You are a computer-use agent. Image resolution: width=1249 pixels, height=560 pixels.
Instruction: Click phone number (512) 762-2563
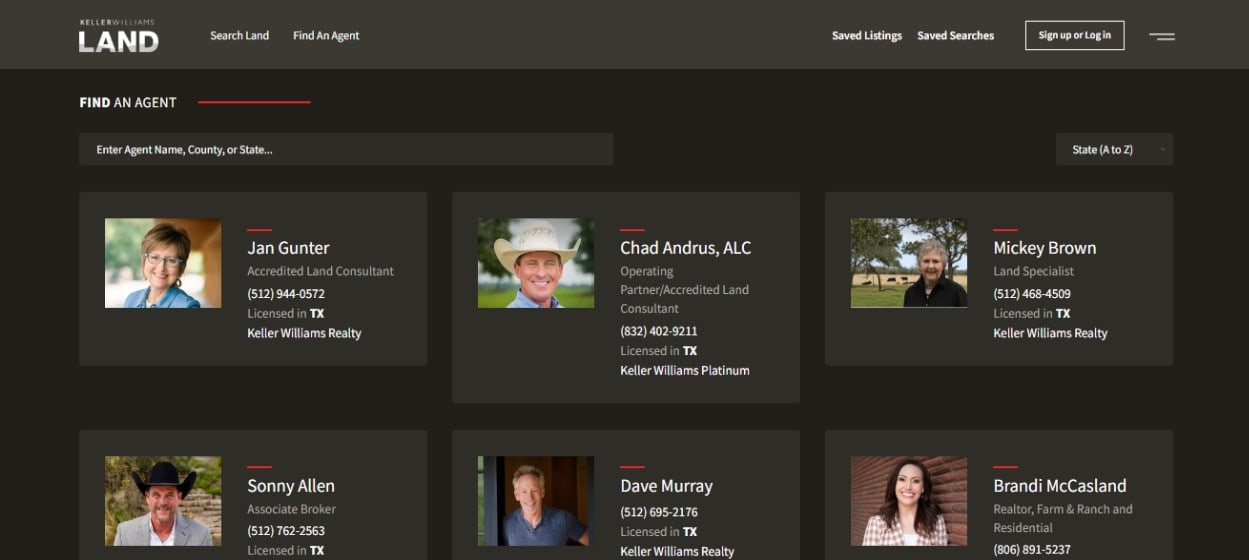pos(286,531)
